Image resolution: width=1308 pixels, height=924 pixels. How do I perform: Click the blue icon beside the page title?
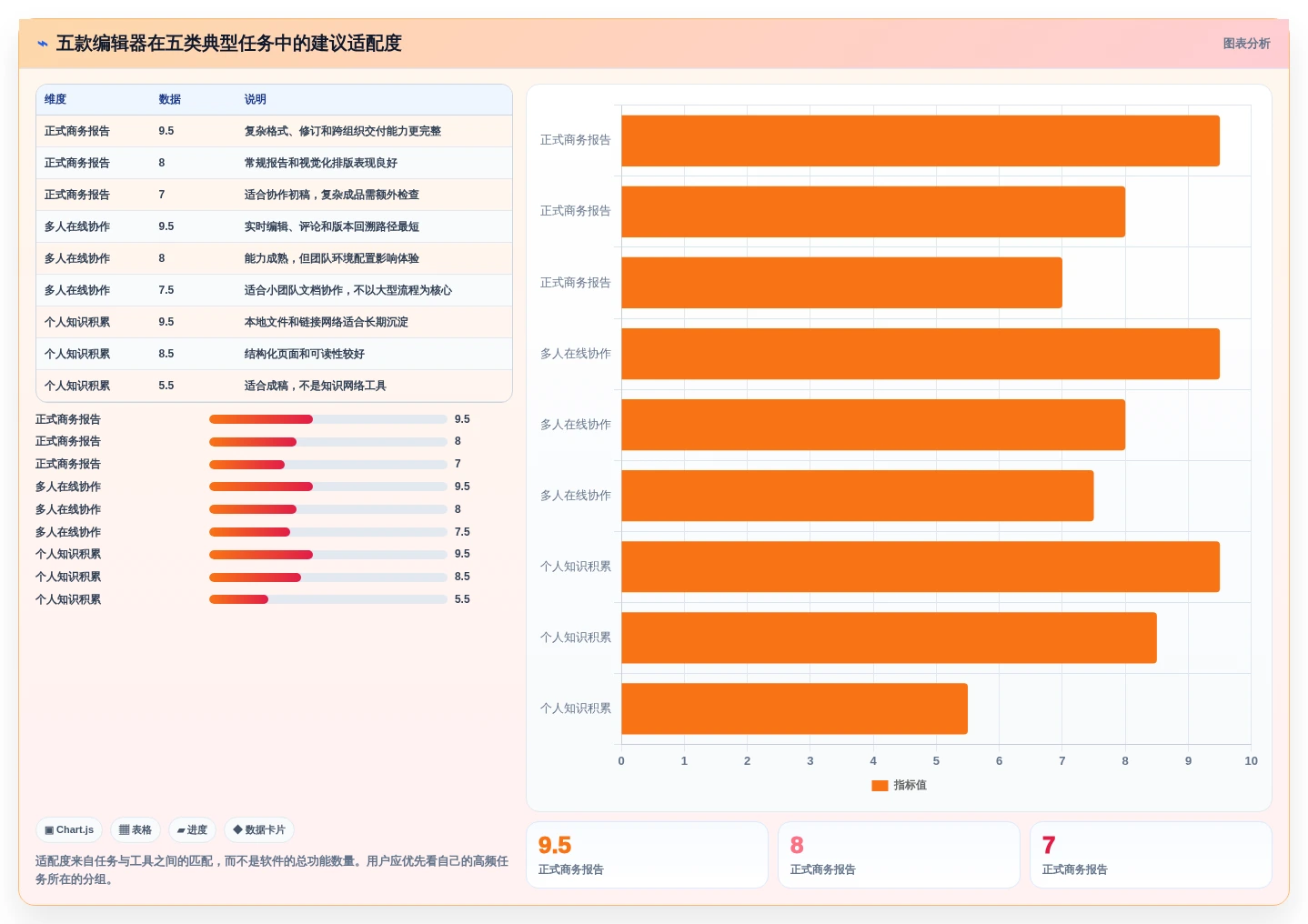[43, 44]
